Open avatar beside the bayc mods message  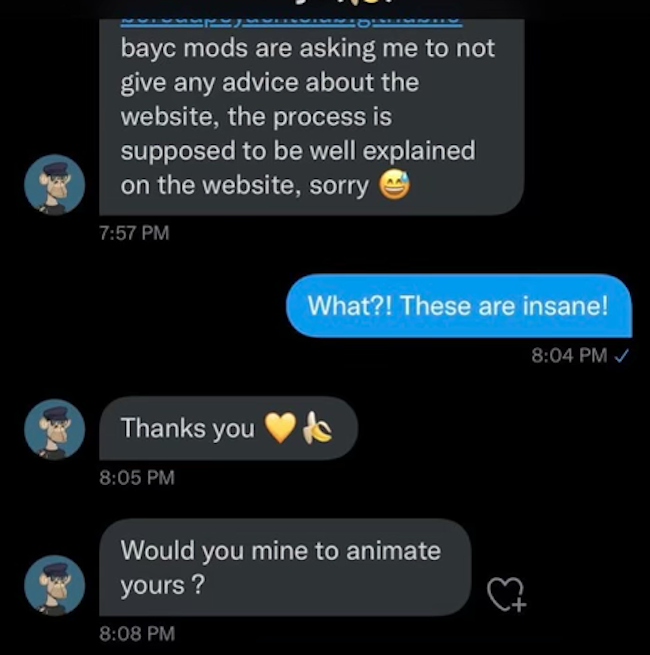click(55, 185)
